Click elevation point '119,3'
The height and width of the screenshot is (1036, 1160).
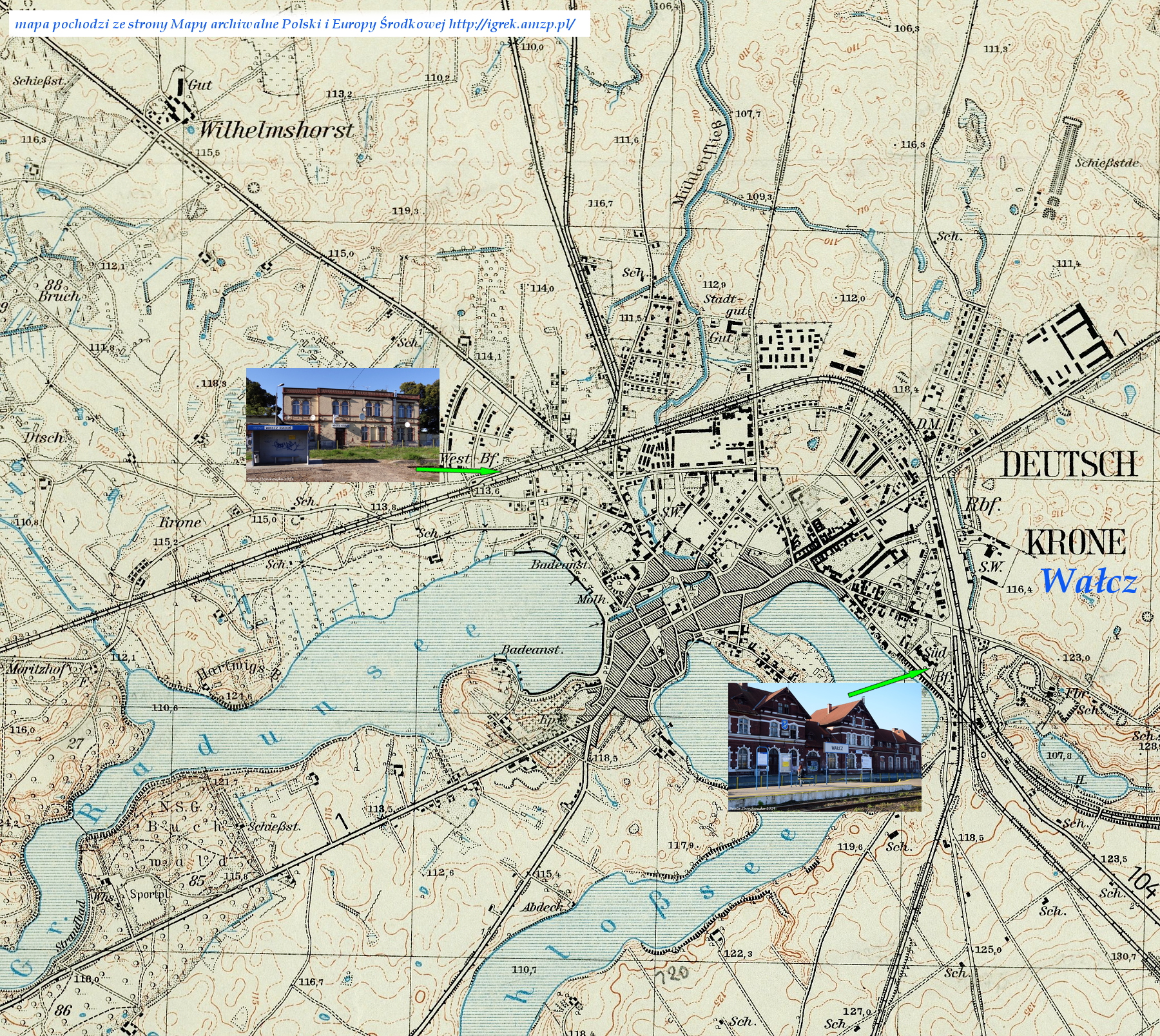405,211
